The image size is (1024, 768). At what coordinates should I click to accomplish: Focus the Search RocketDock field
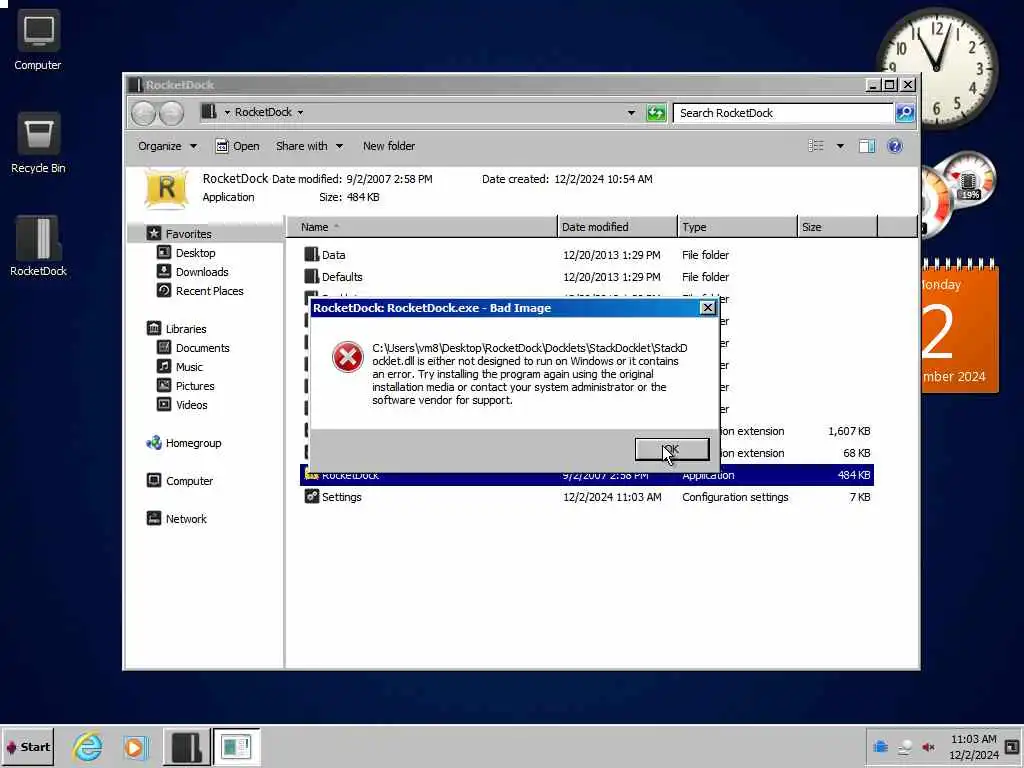[x=783, y=113]
